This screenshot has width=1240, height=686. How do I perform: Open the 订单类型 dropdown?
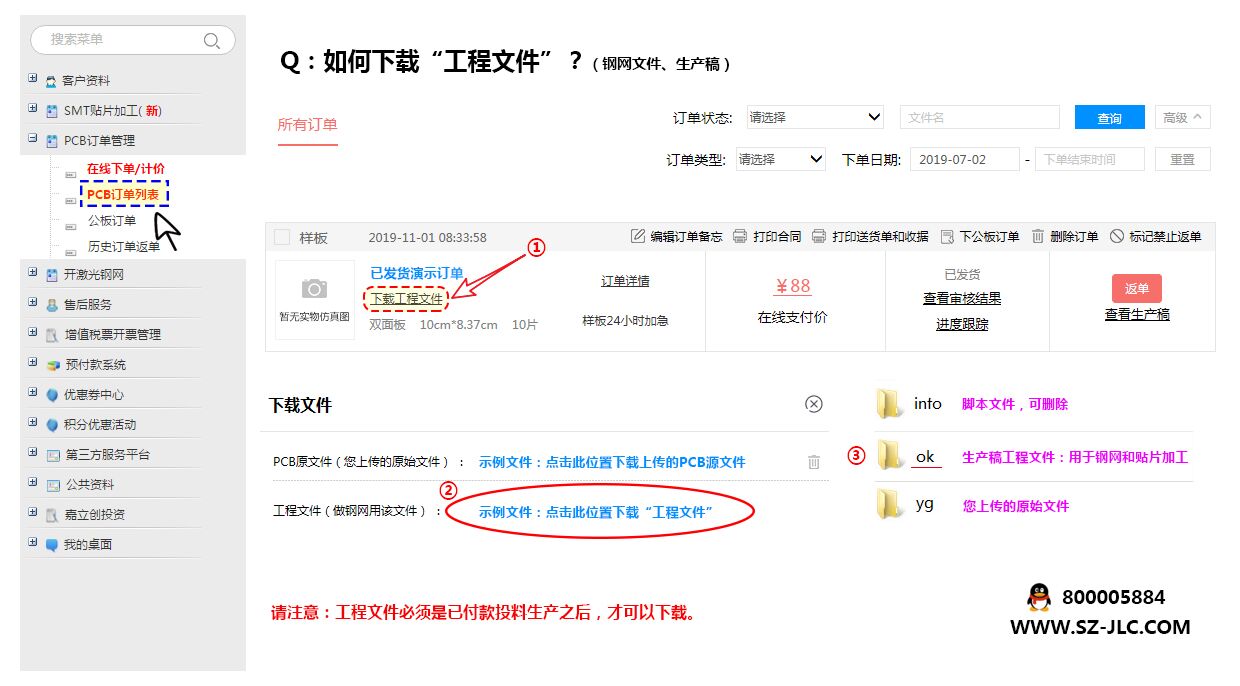pyautogui.click(x=780, y=159)
